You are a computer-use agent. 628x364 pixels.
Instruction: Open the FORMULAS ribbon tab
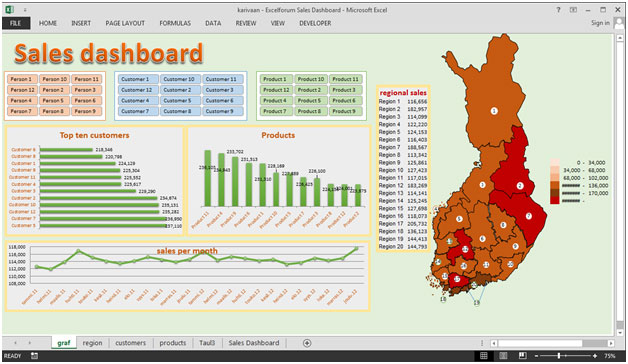tap(175, 23)
